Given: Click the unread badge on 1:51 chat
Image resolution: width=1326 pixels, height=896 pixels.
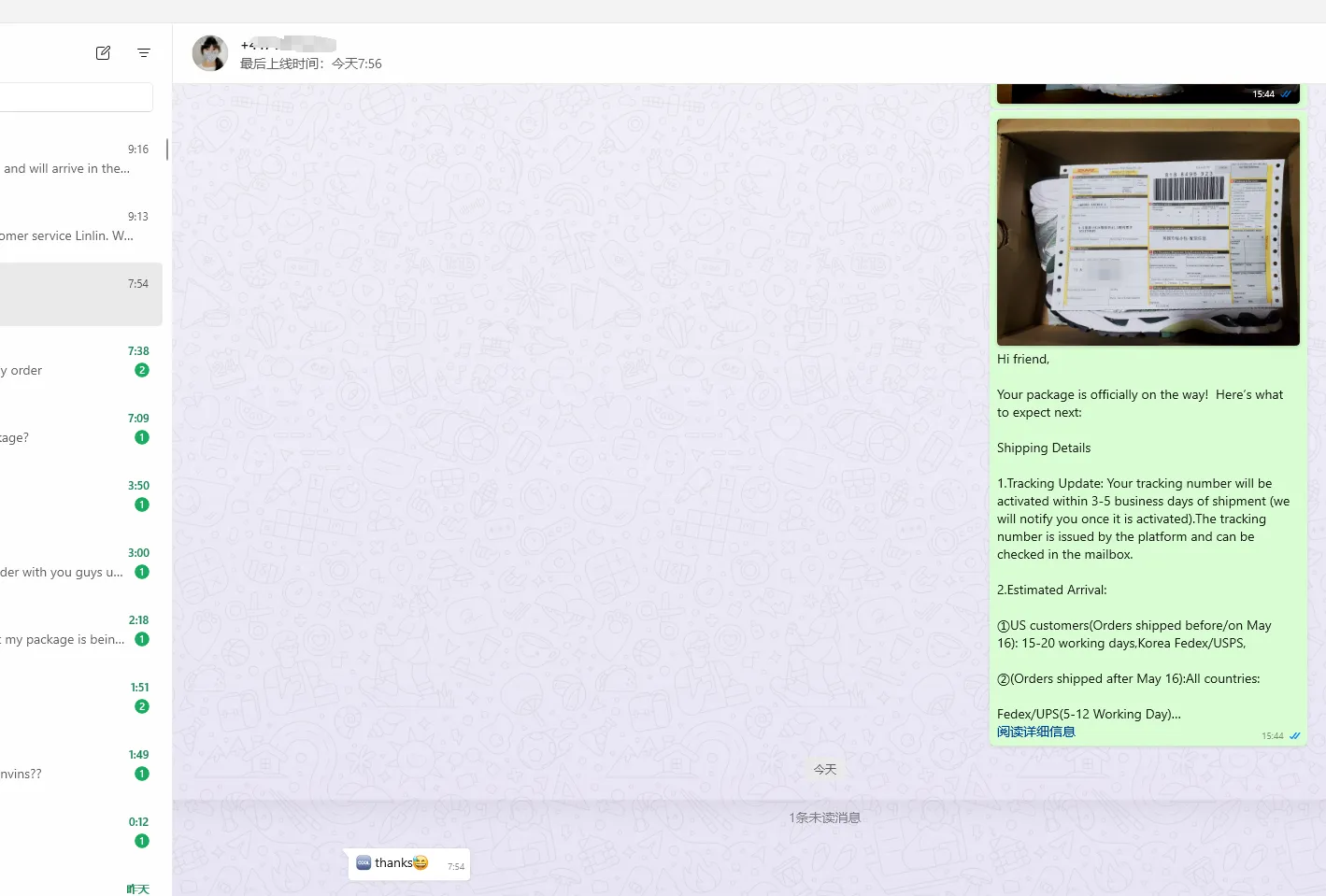Looking at the screenshot, I should click(142, 706).
